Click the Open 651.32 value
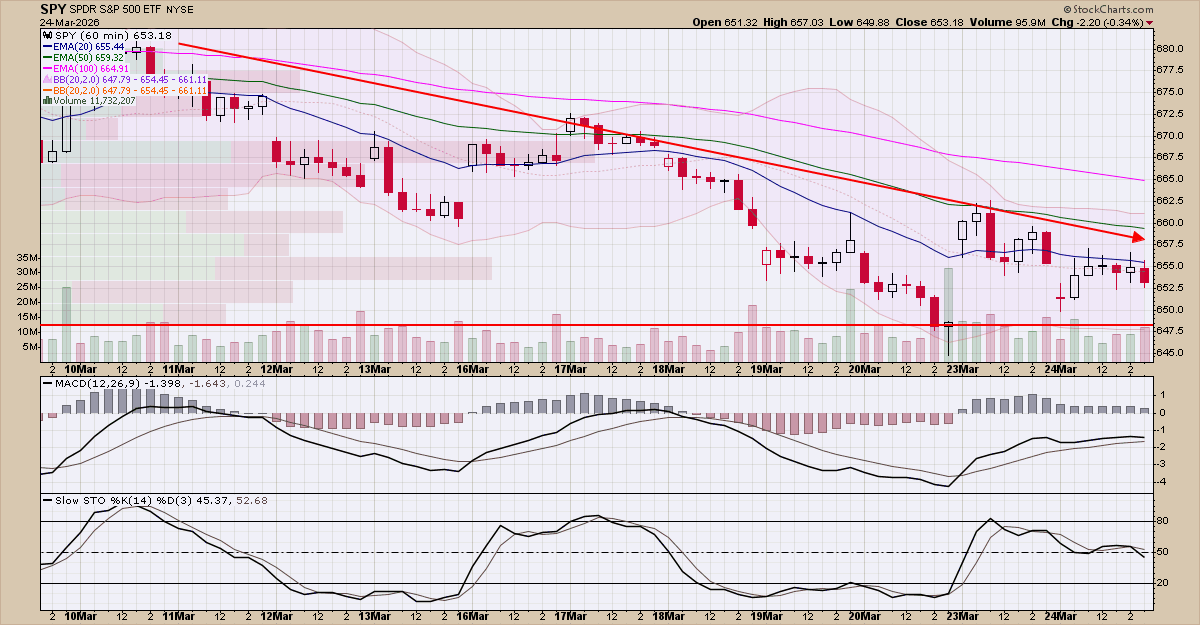1200x625 pixels. [x=725, y=22]
